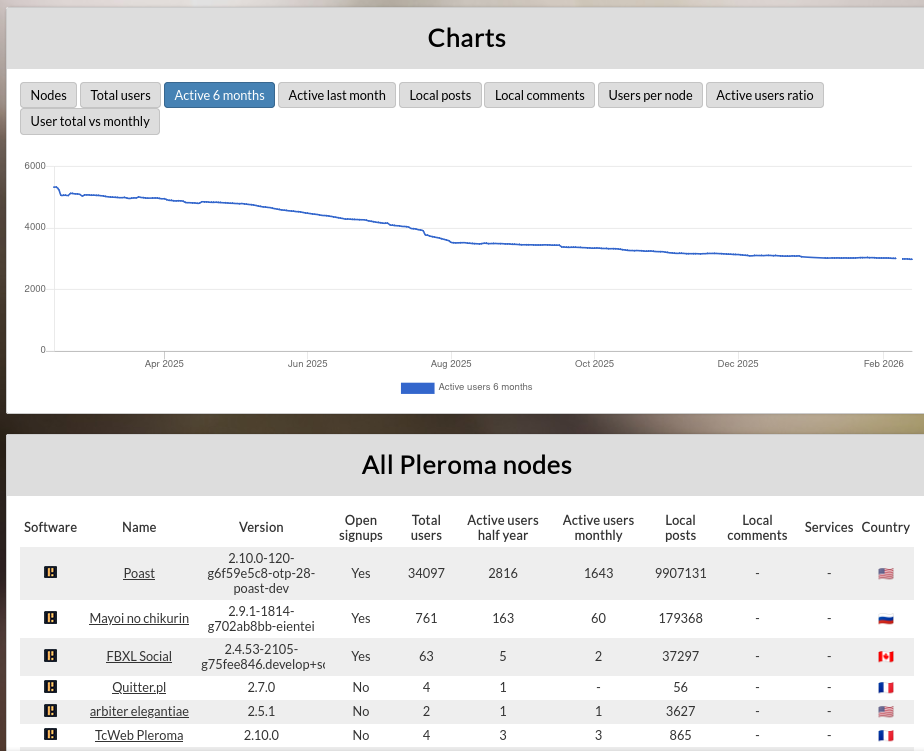924x751 pixels.
Task: Open the User total vs monthly chart
Action: (x=90, y=121)
